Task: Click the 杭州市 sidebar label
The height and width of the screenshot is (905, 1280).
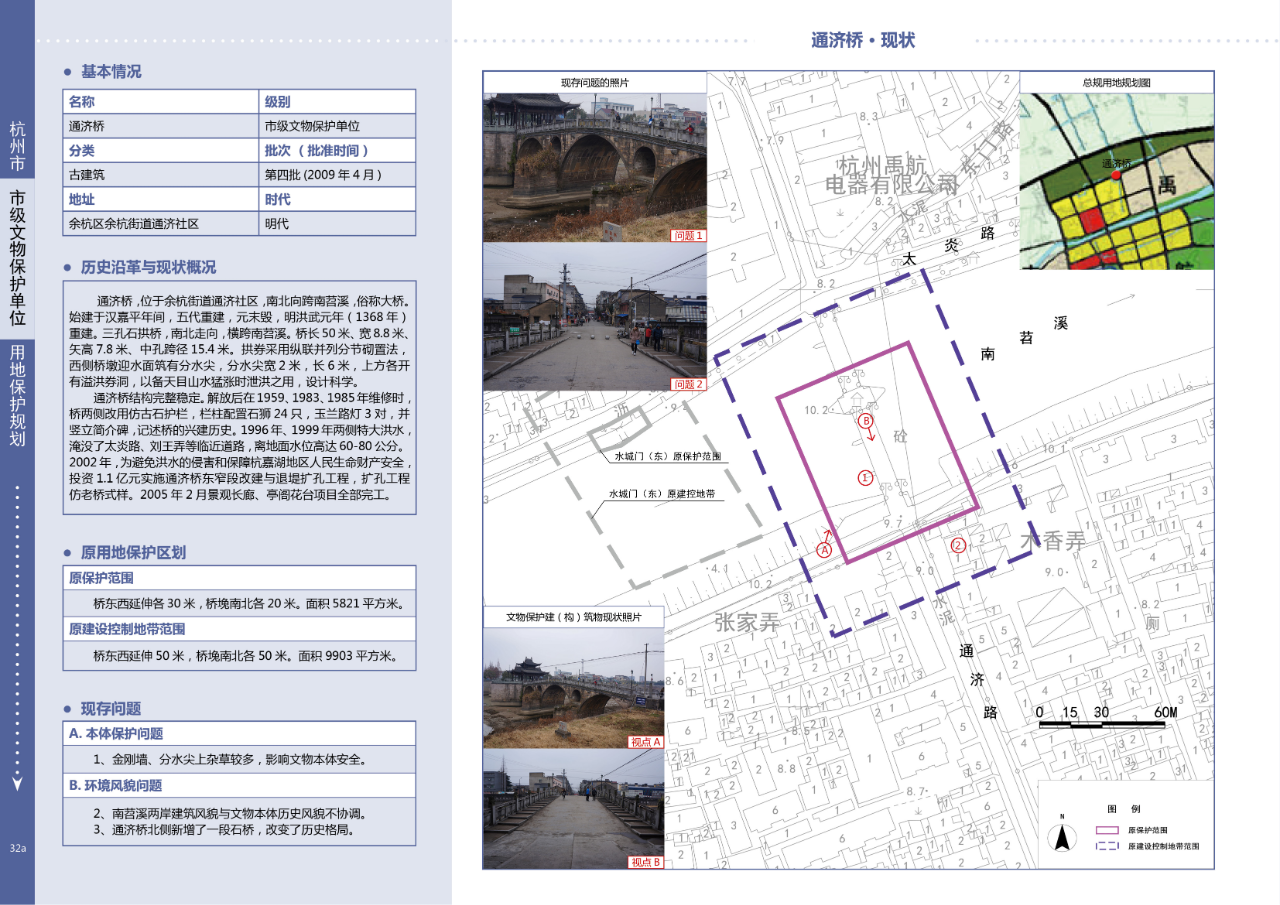Action: click(x=17, y=146)
